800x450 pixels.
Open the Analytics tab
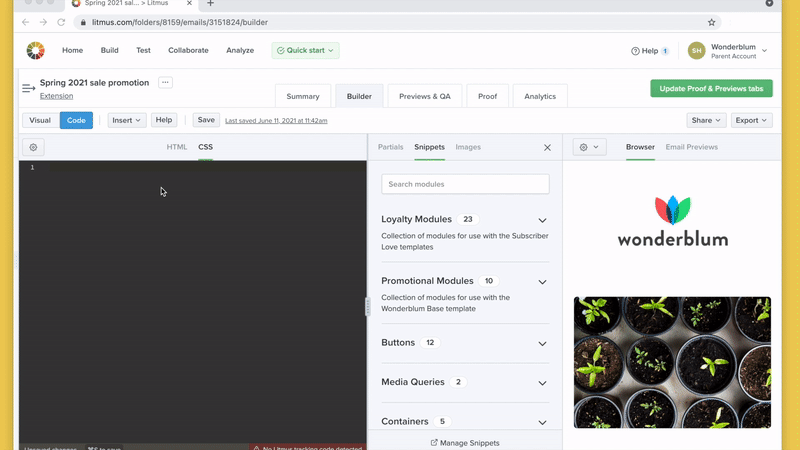click(x=540, y=96)
